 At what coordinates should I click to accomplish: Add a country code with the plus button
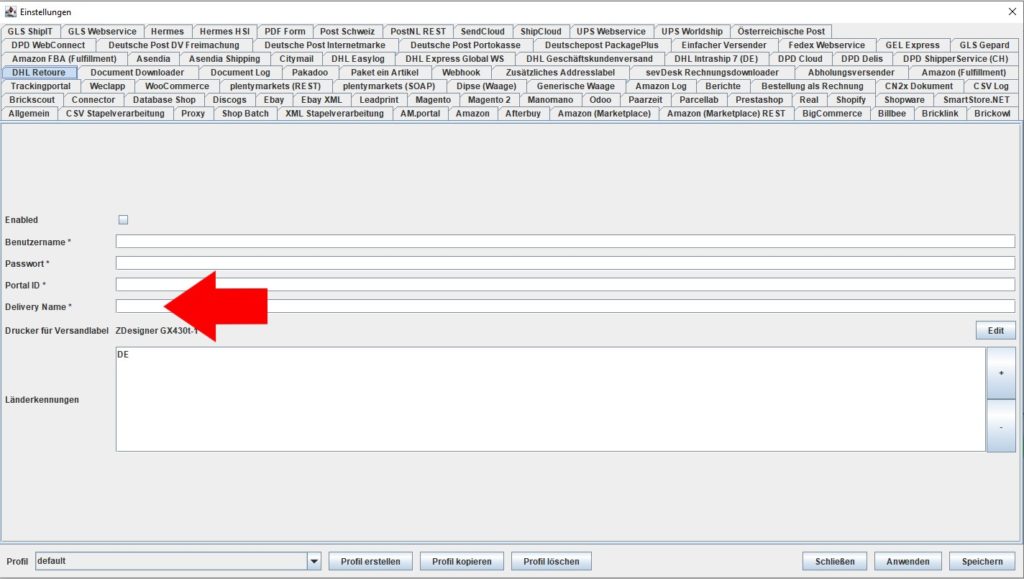(x=1000, y=373)
